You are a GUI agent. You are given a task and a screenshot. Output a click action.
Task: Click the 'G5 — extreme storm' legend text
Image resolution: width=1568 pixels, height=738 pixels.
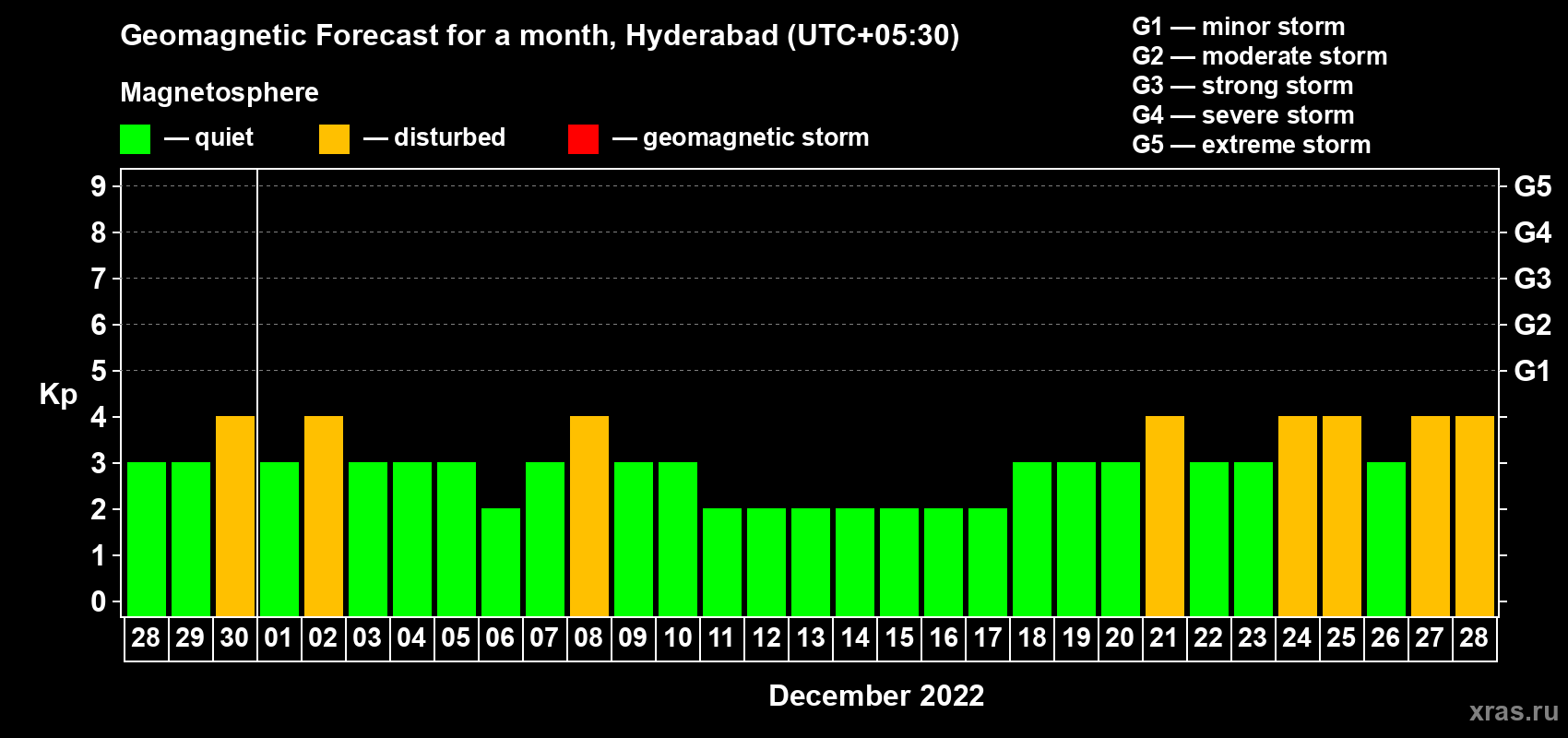pos(1251,145)
